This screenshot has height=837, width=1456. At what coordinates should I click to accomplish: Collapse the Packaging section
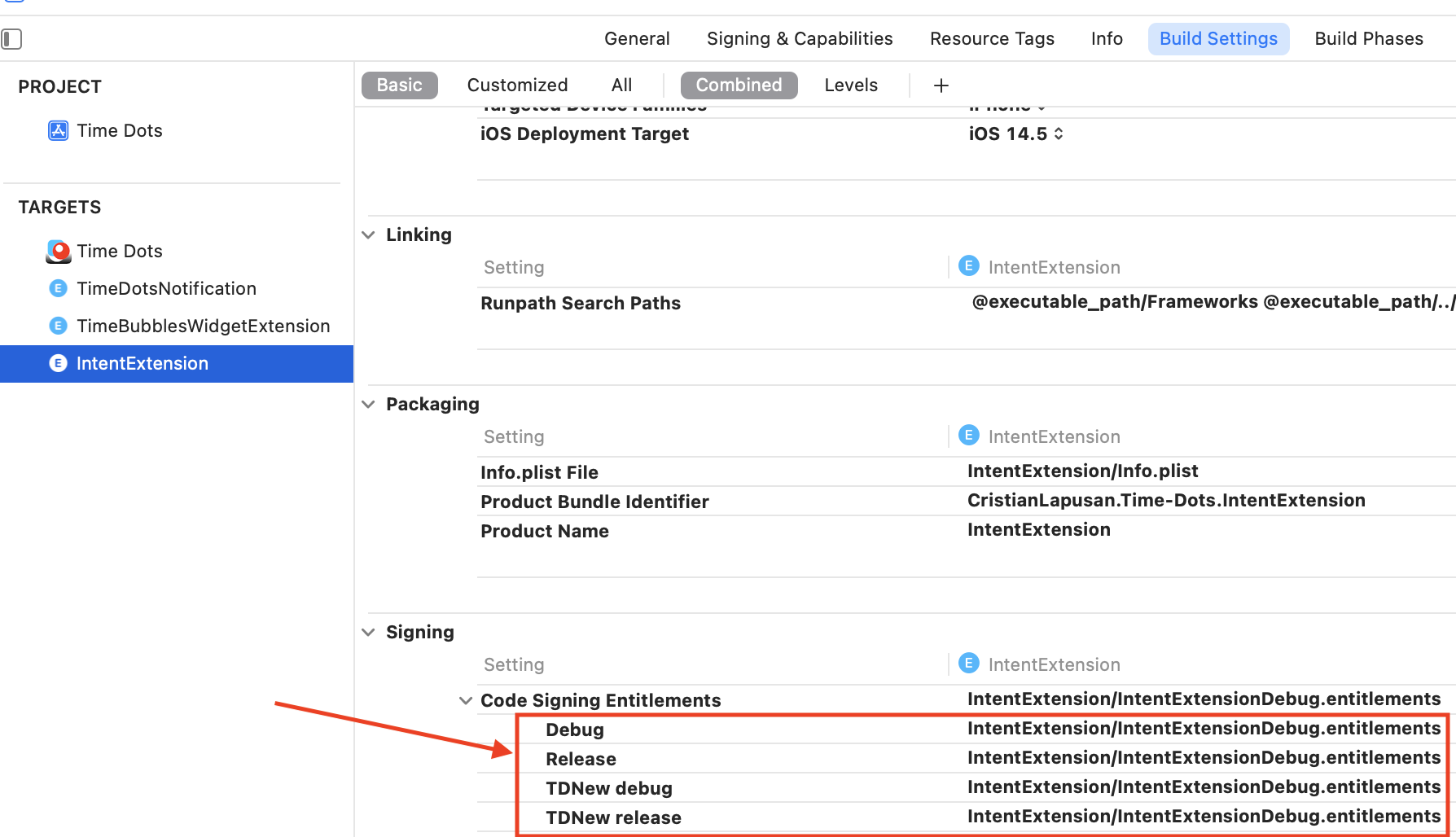coord(369,405)
